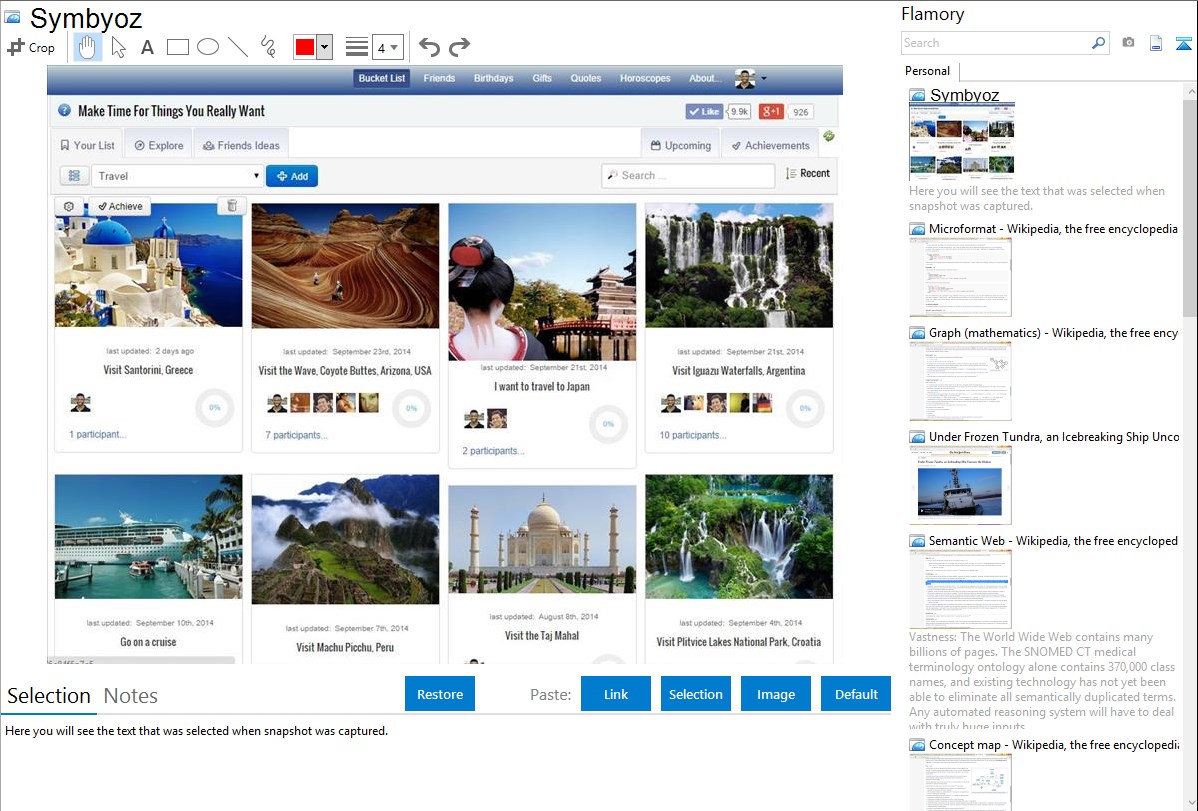Open the user avatar dropdown

(x=750, y=78)
